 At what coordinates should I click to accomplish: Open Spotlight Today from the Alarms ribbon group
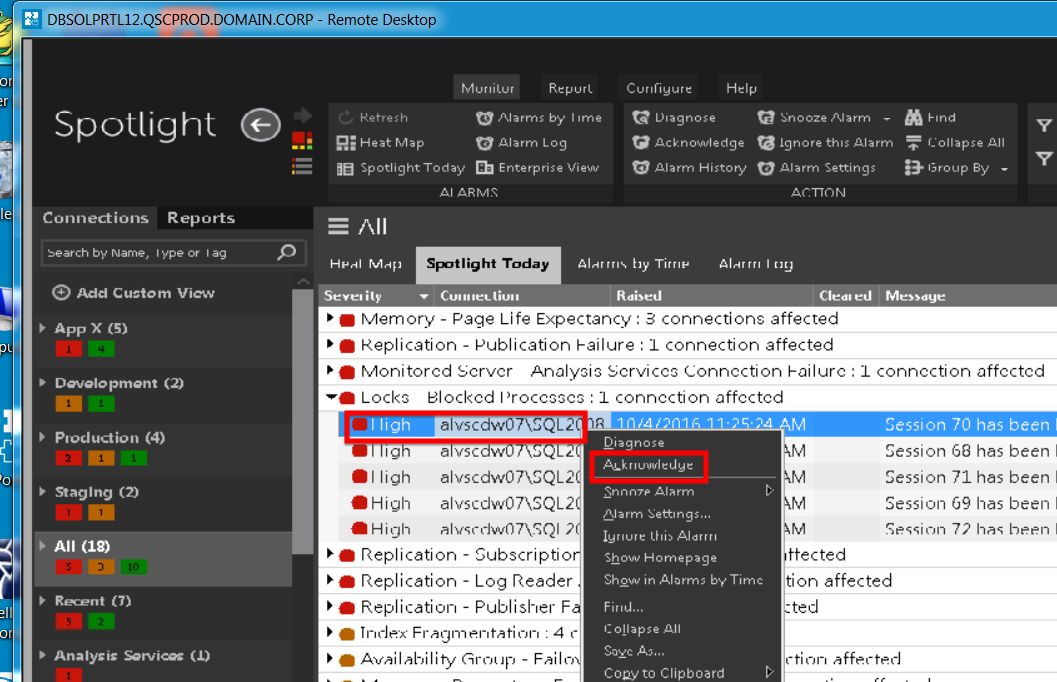coord(400,168)
